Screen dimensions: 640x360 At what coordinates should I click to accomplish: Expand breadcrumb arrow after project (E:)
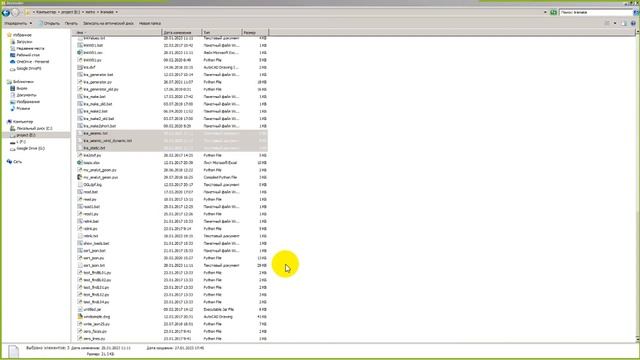tap(82, 12)
